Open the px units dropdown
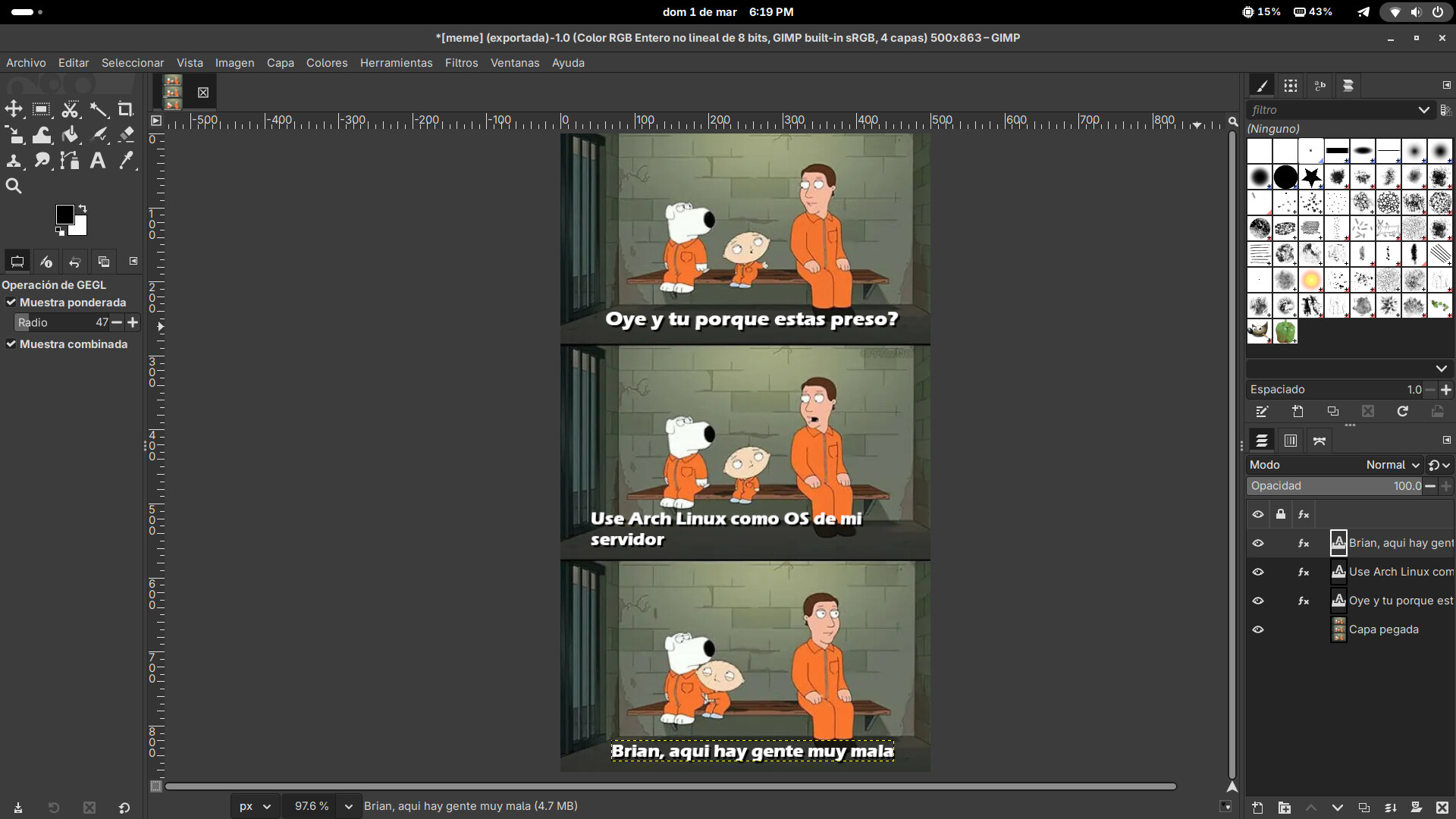 pos(255,806)
